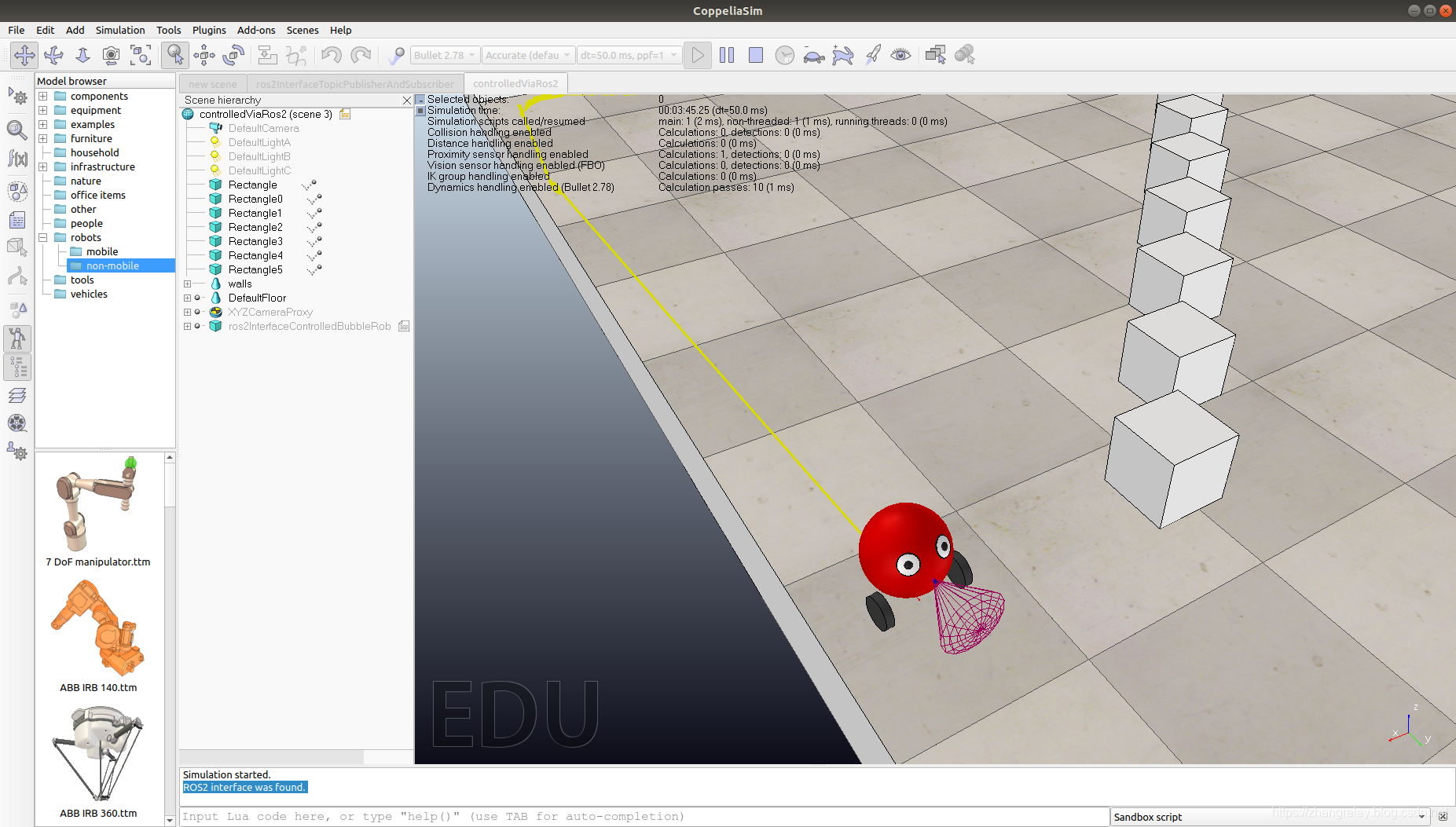1456x827 pixels.
Task: Select the office items folder
Action: pos(98,196)
